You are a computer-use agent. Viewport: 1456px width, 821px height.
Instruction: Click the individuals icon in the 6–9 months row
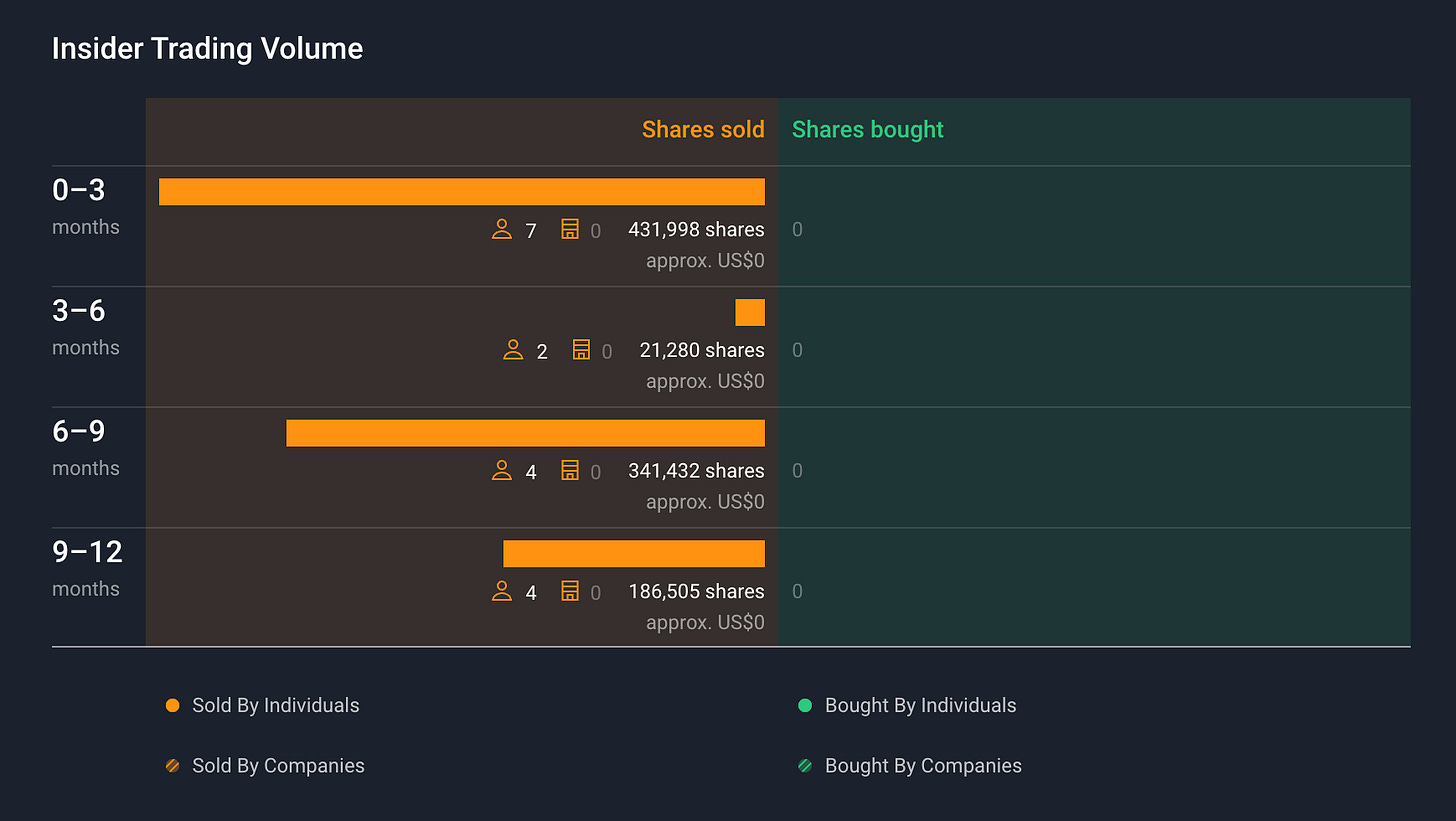click(502, 471)
